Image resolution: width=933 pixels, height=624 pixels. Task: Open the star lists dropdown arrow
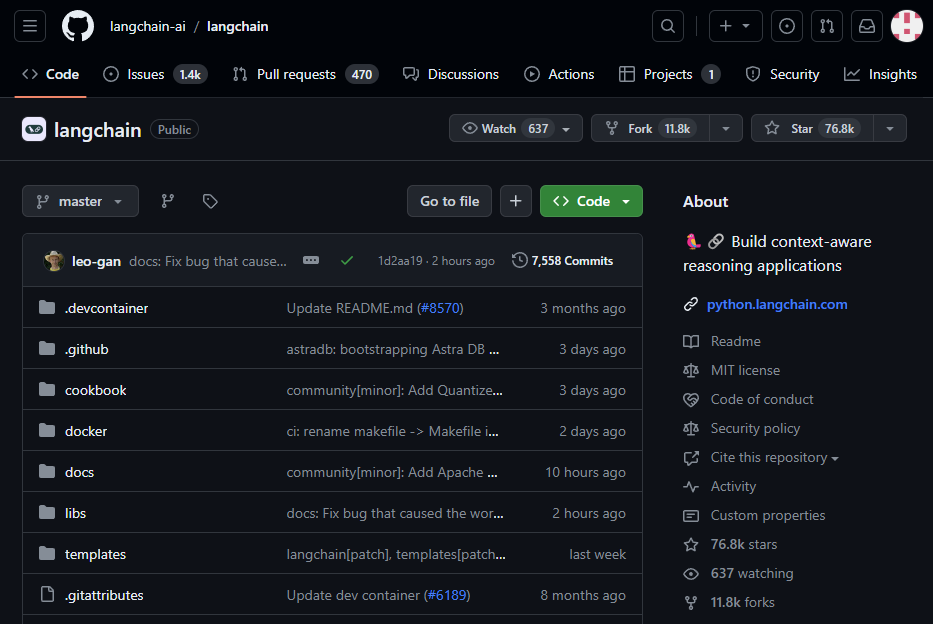889,128
